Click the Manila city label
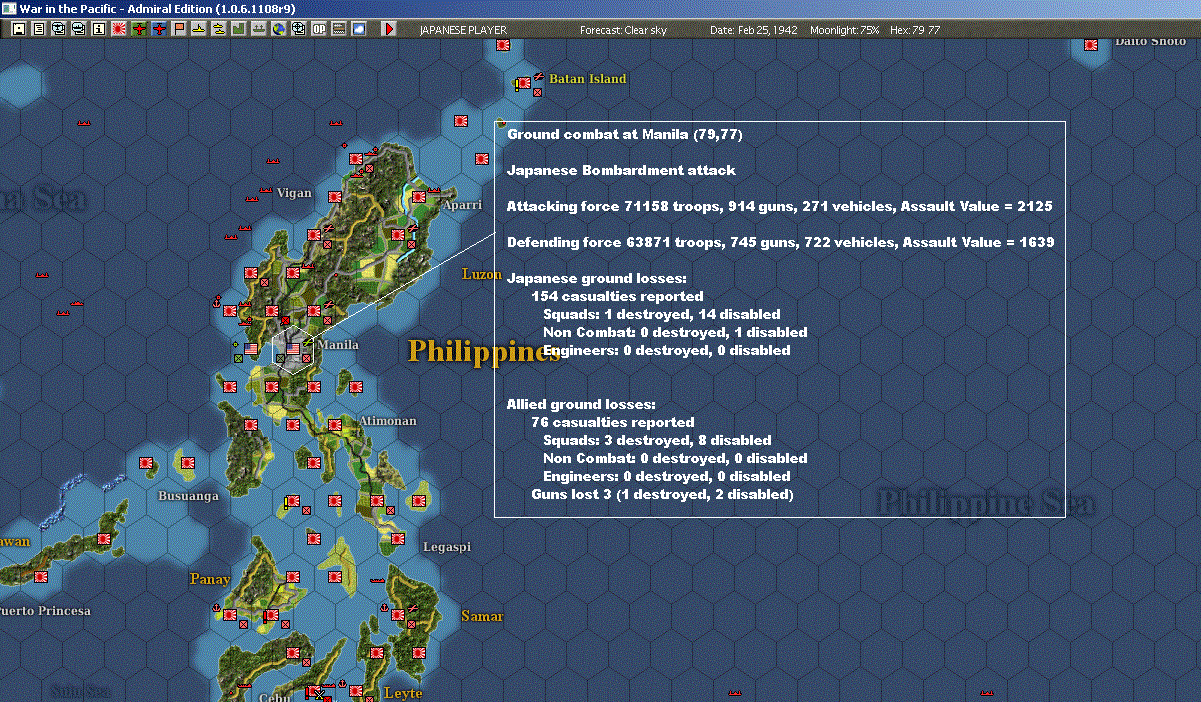Viewport: 1201px width, 702px height. [338, 345]
